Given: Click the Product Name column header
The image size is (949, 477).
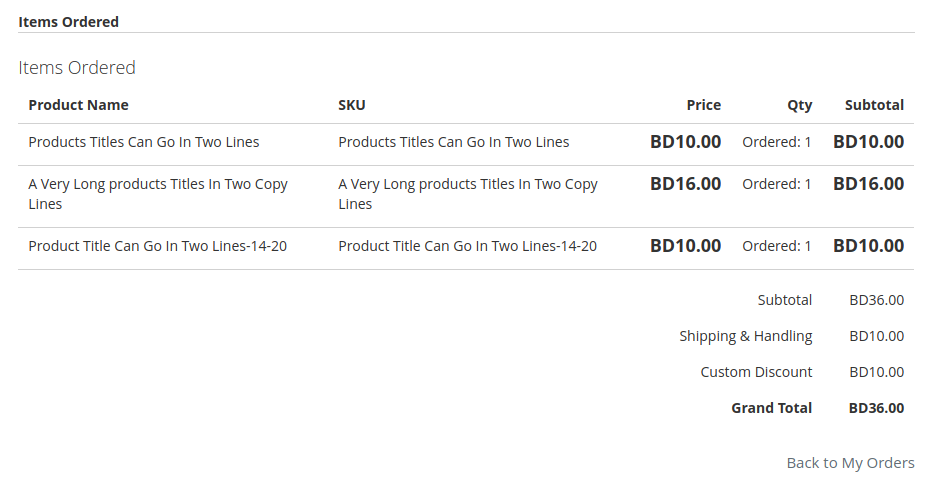Looking at the screenshot, I should pyautogui.click(x=79, y=105).
